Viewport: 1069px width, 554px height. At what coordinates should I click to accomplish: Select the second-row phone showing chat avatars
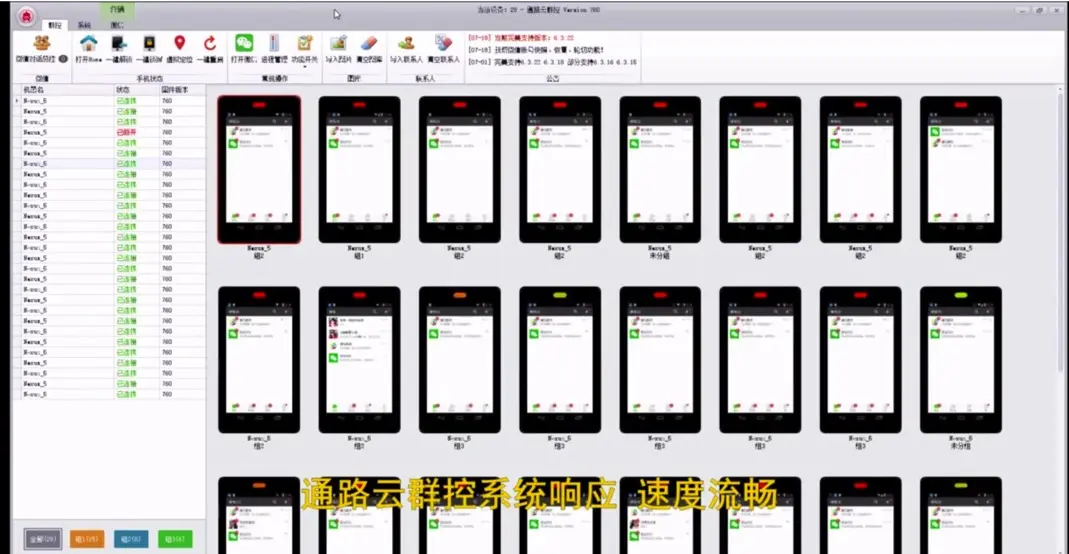click(359, 360)
